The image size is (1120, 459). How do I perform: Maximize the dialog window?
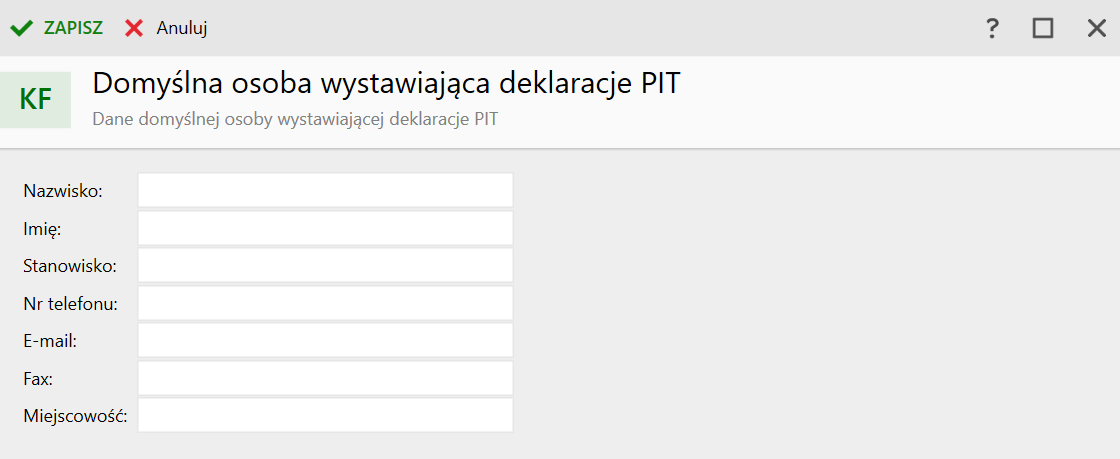point(1043,28)
